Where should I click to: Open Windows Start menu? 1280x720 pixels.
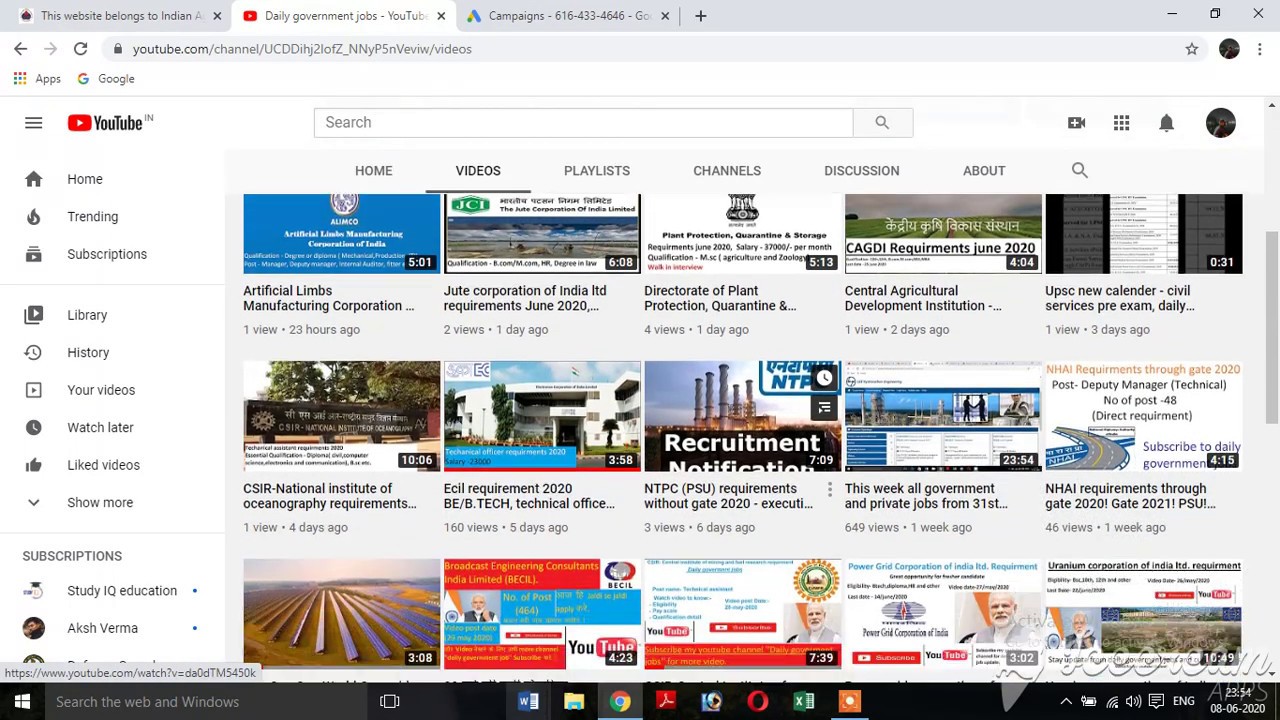point(22,701)
